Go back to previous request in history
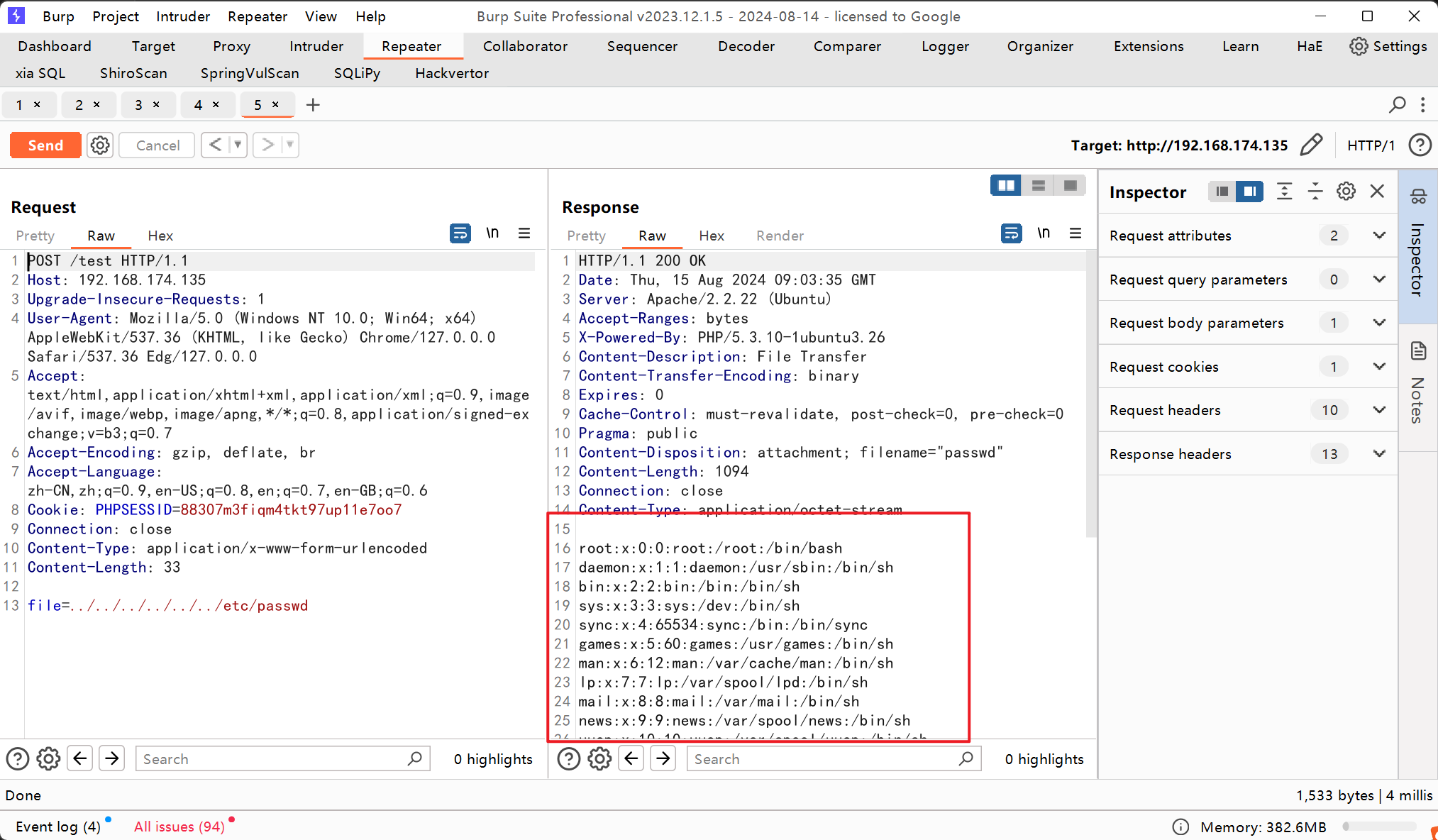This screenshot has height=840, width=1438. pyautogui.click(x=216, y=145)
